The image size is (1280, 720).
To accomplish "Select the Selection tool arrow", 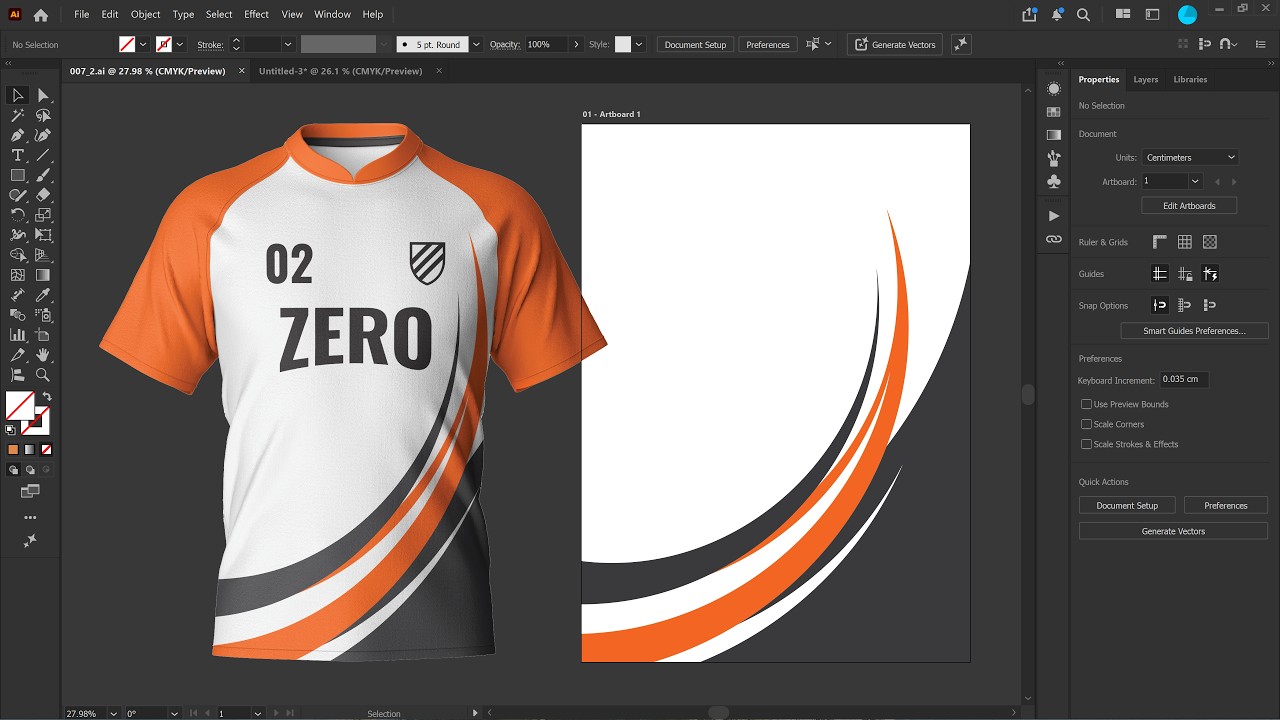I will click(x=18, y=95).
